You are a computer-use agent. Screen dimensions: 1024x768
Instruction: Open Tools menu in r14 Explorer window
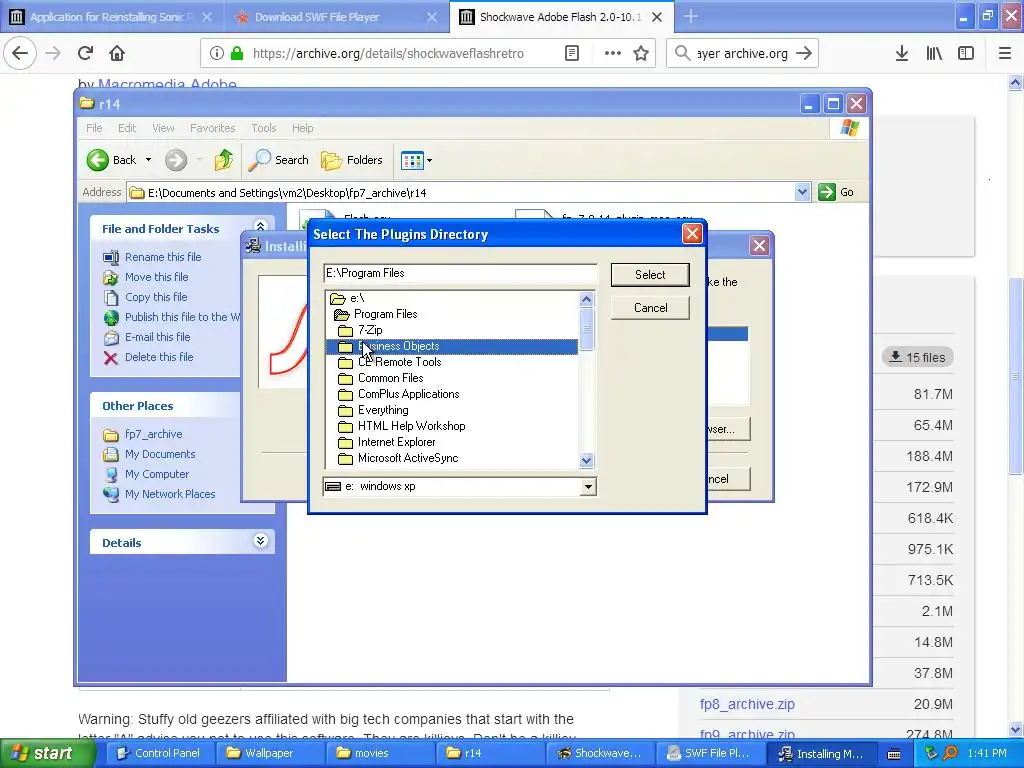coord(264,128)
